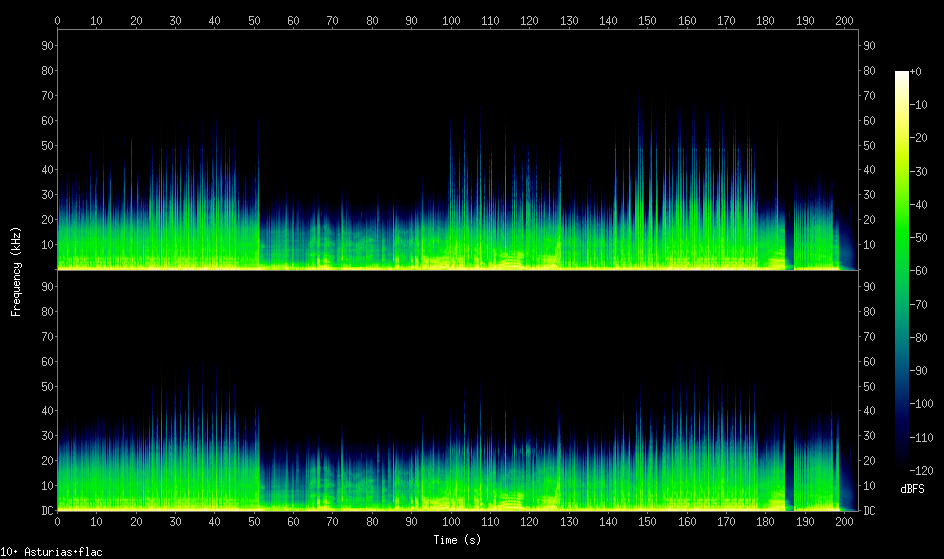Click '50' kHz tick, upper channel right axis
The image size is (944, 559).
coord(869,146)
